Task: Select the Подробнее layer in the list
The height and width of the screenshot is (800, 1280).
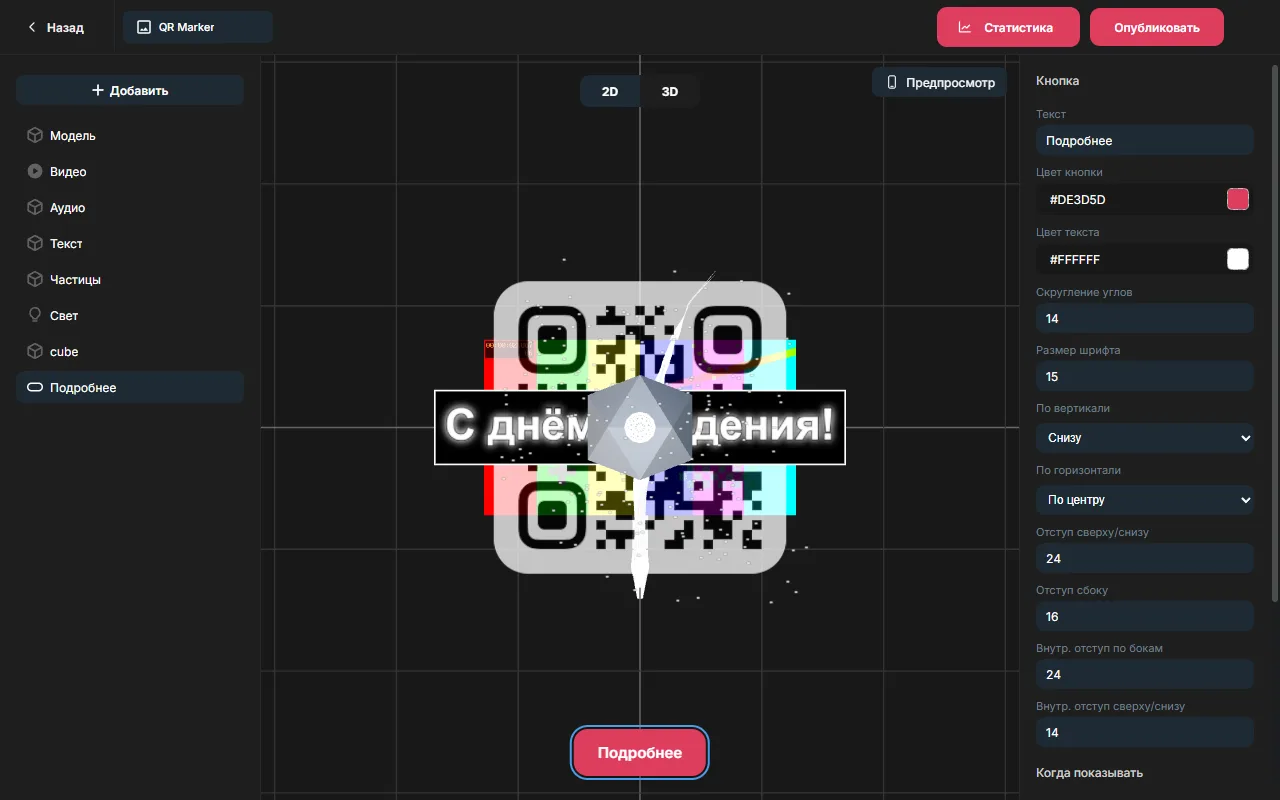Action: [130, 387]
